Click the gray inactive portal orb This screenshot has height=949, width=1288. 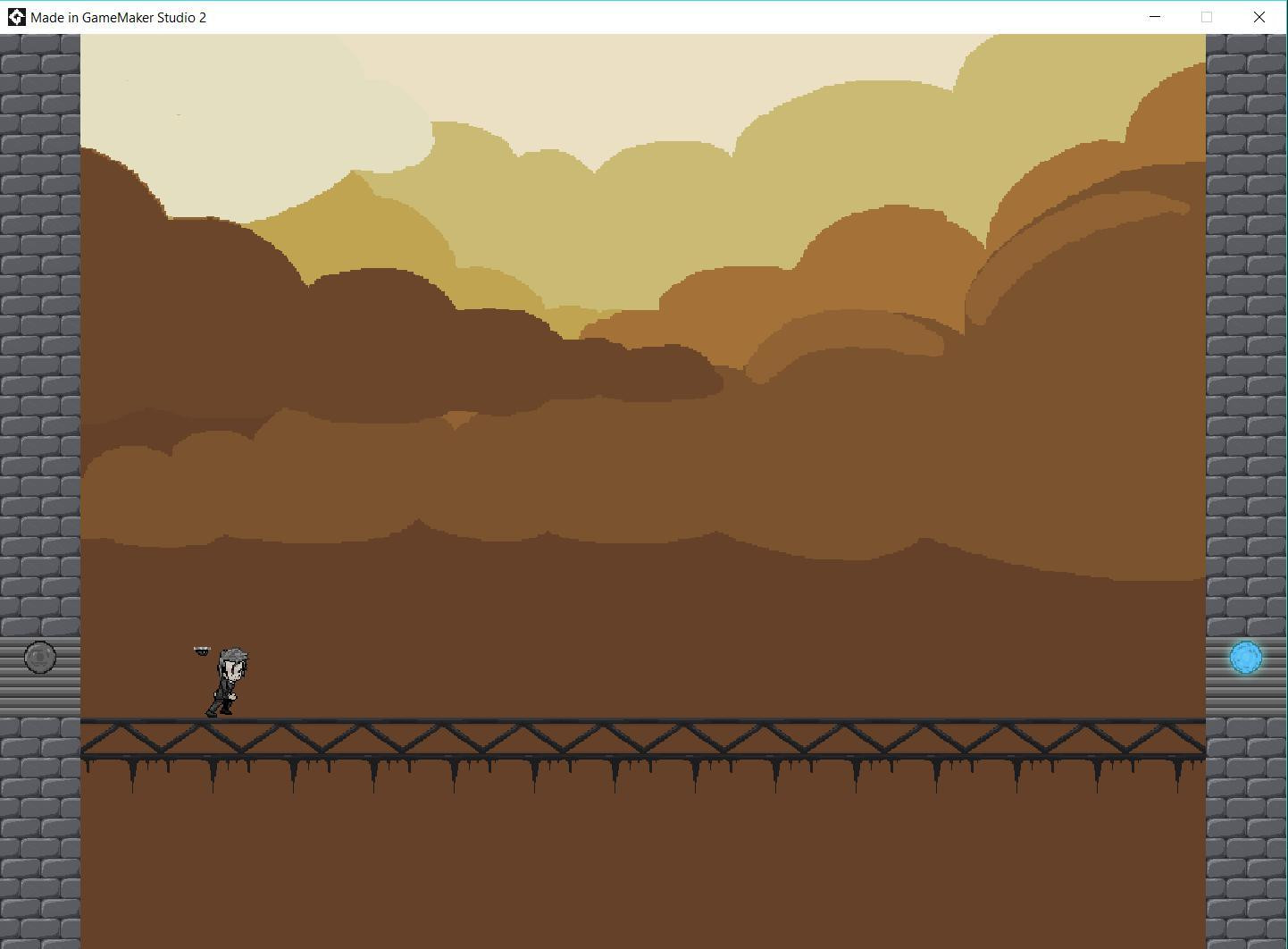(40, 658)
